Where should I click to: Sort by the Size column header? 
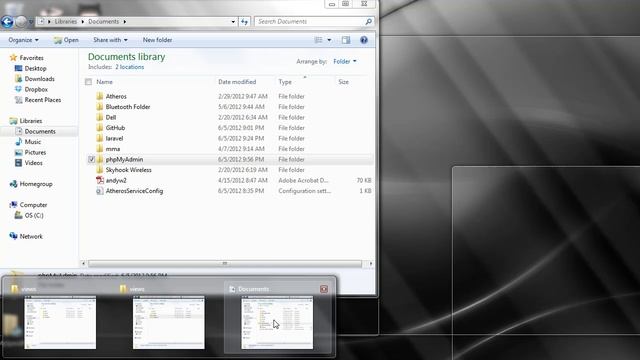click(x=343, y=82)
